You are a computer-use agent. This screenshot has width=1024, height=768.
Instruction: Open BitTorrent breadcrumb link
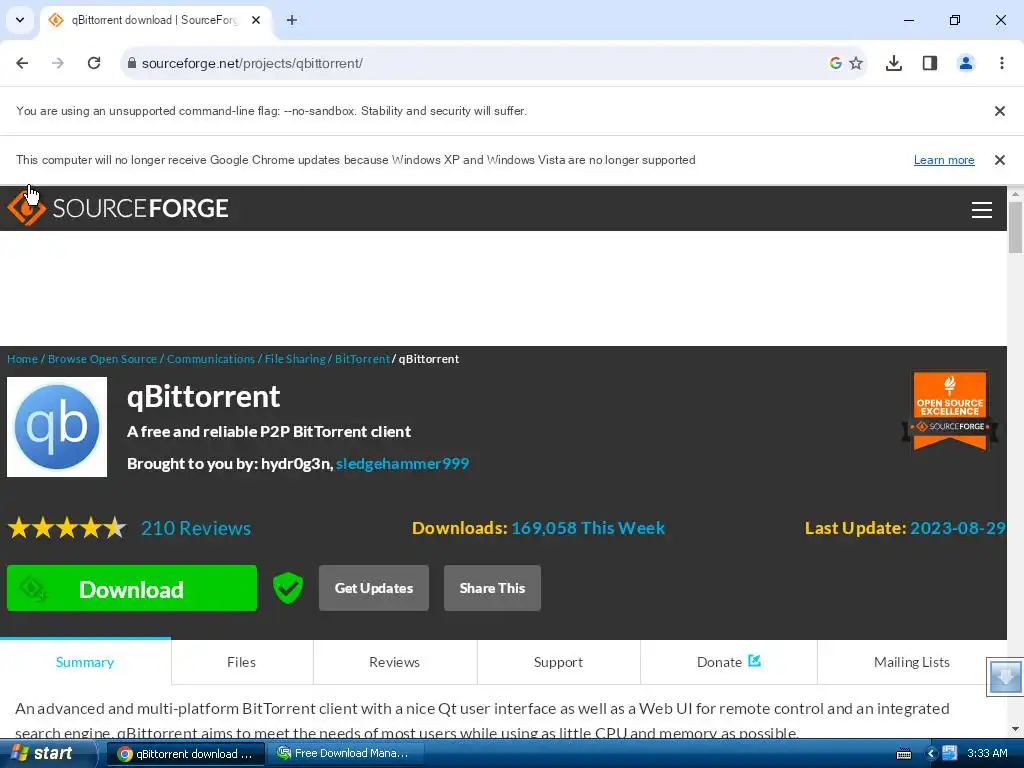click(362, 359)
